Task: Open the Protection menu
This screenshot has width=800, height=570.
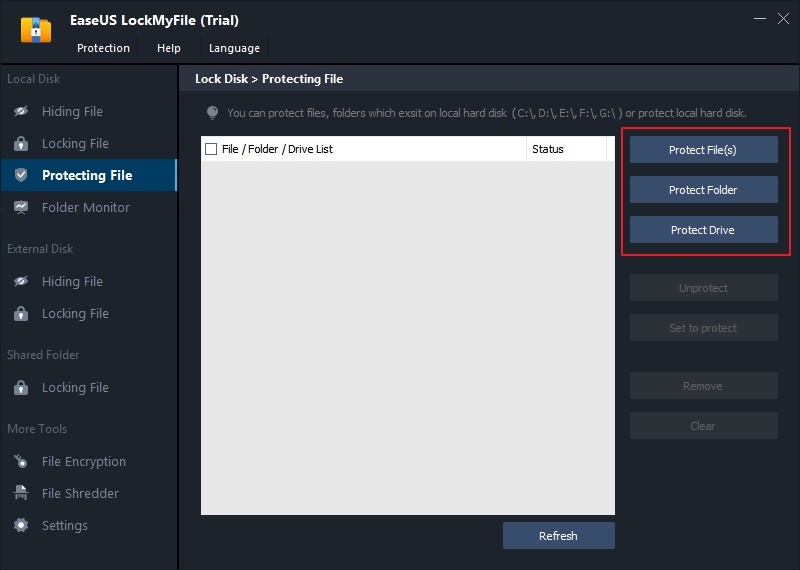Action: 103,48
